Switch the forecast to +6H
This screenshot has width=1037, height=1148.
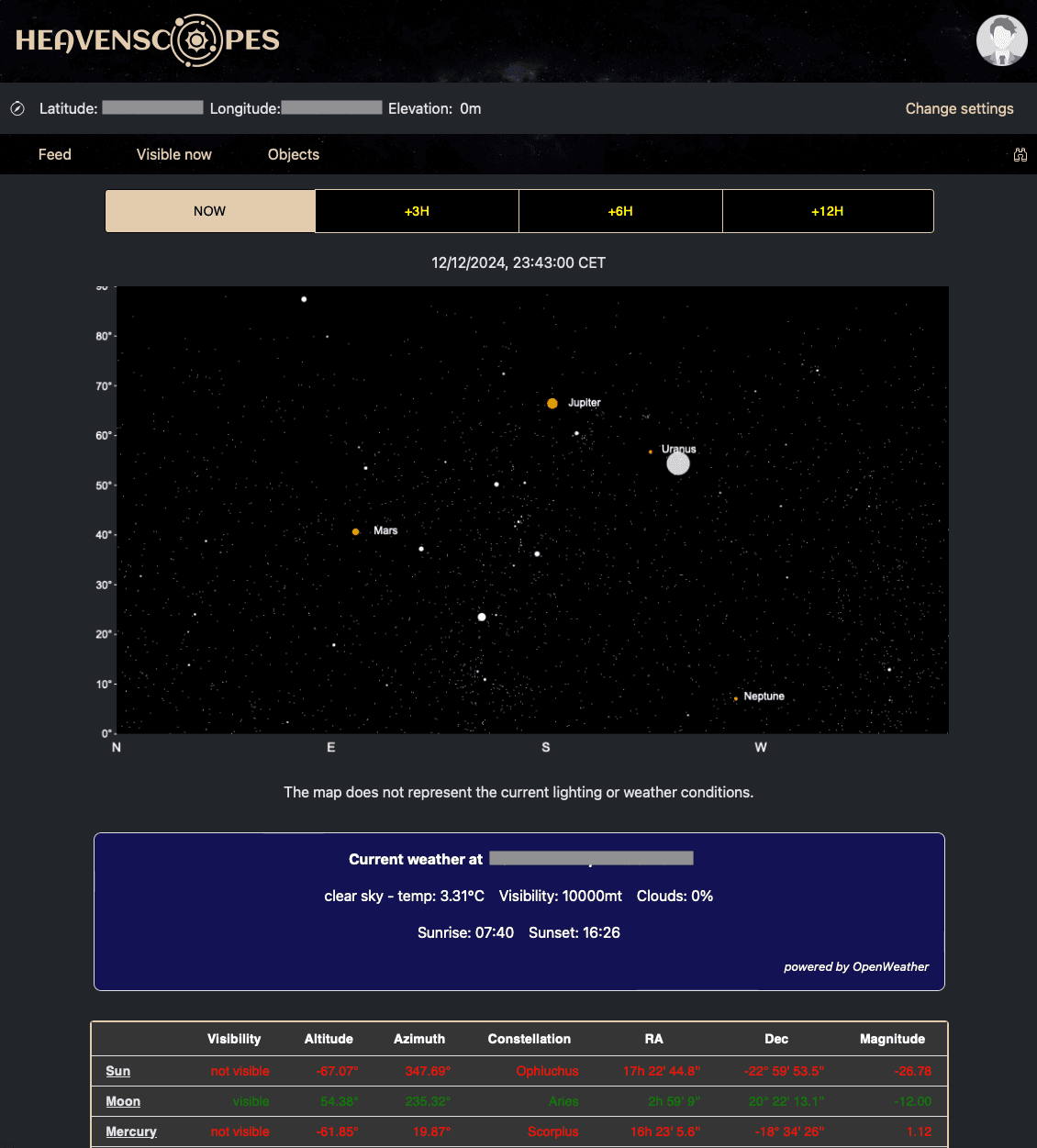(x=620, y=211)
